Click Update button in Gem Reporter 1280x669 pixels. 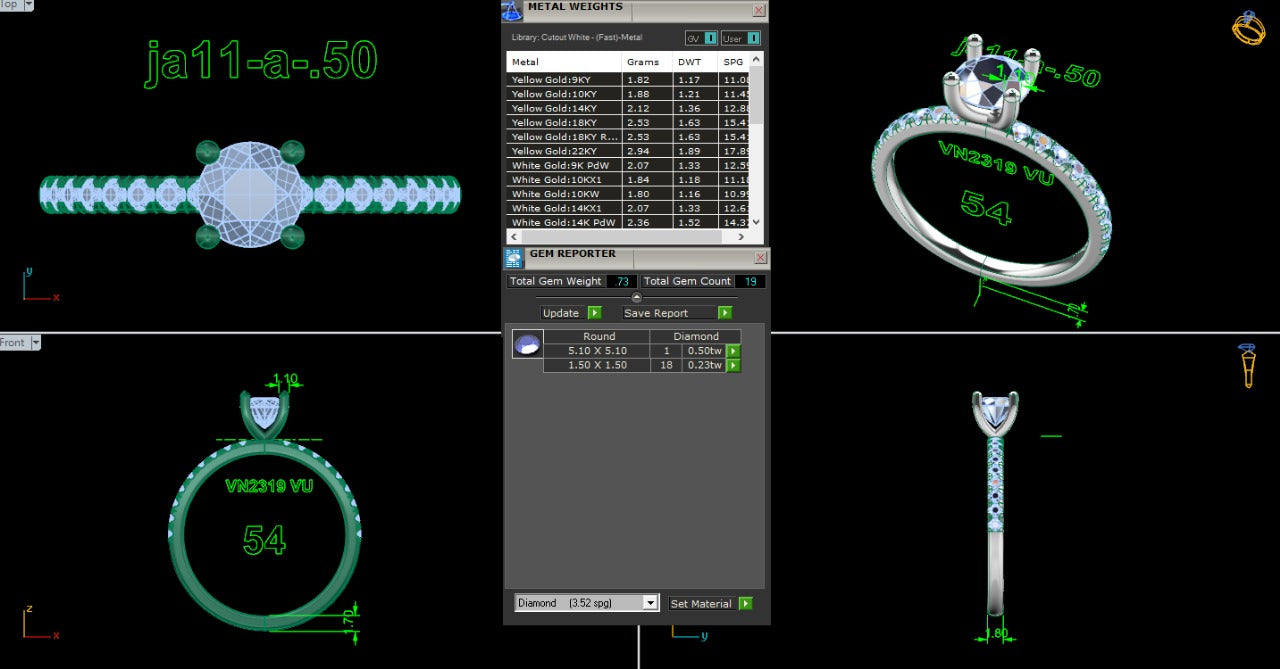[561, 313]
